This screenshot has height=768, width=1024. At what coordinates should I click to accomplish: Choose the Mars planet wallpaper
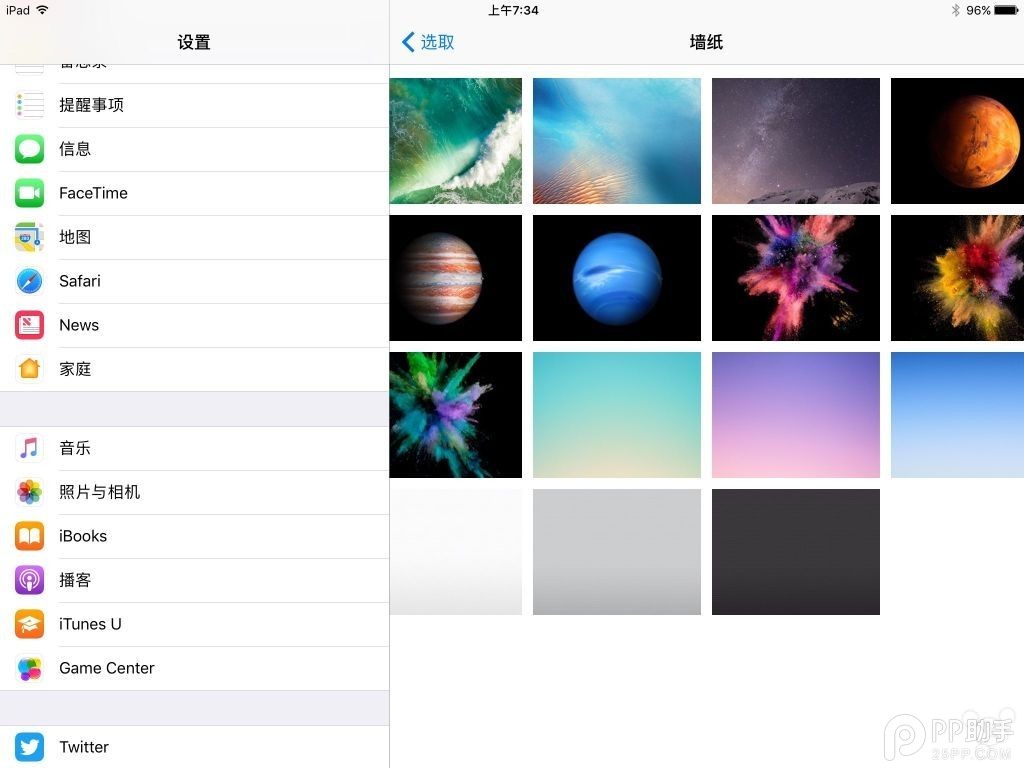pos(957,141)
